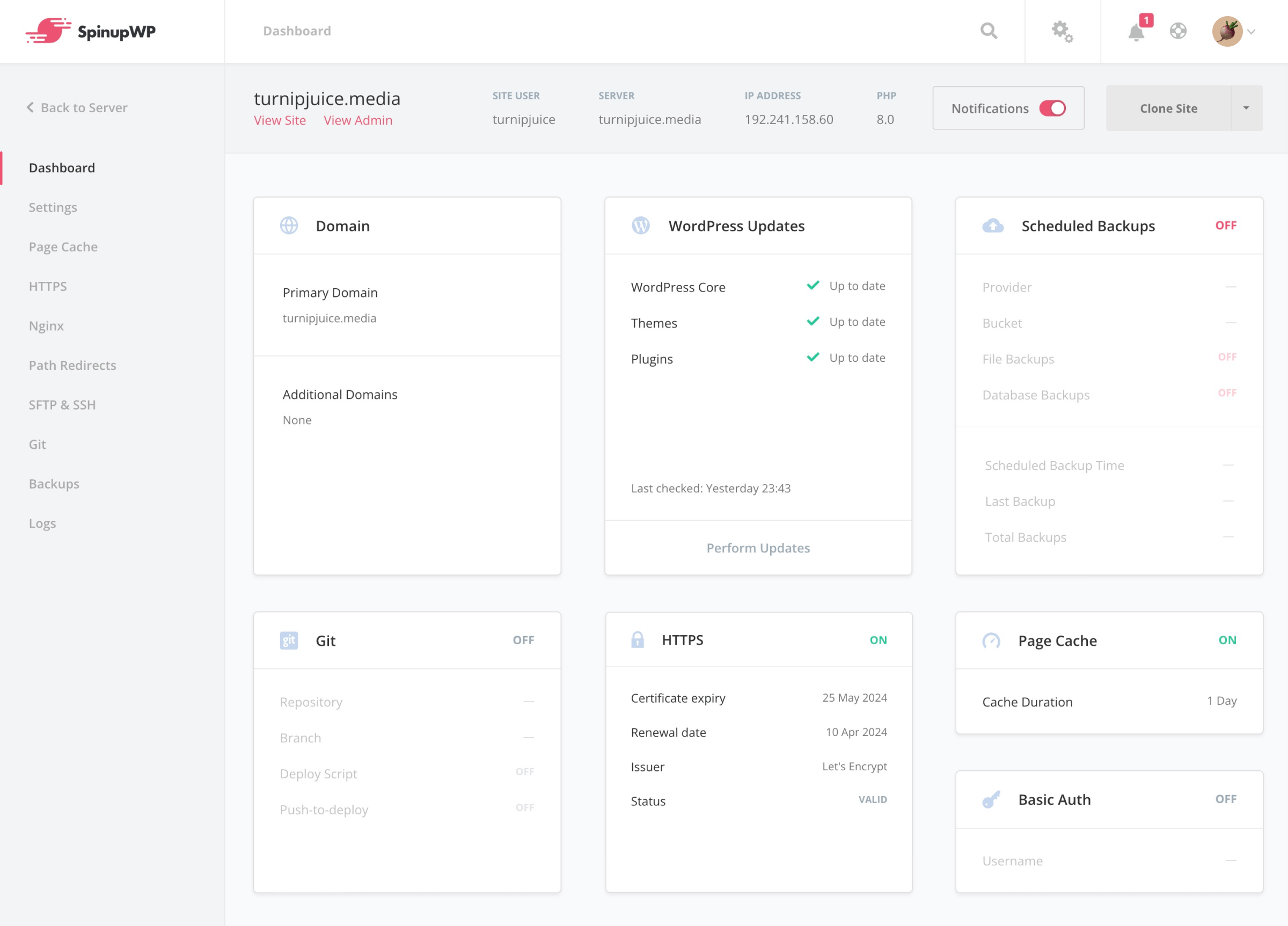Click the Push-to-deploy OFF label
Viewport: 1288px width, 926px height.
525,807
